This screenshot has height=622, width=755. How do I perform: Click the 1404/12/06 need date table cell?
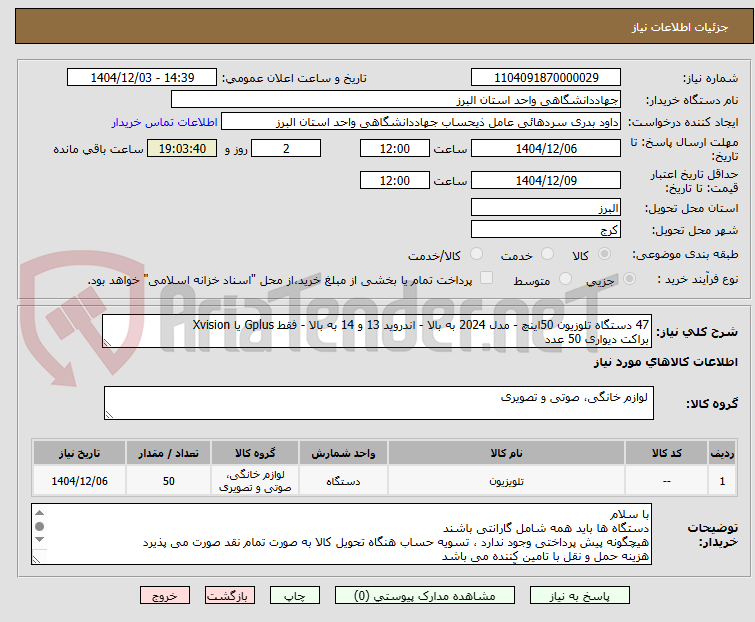tap(79, 481)
